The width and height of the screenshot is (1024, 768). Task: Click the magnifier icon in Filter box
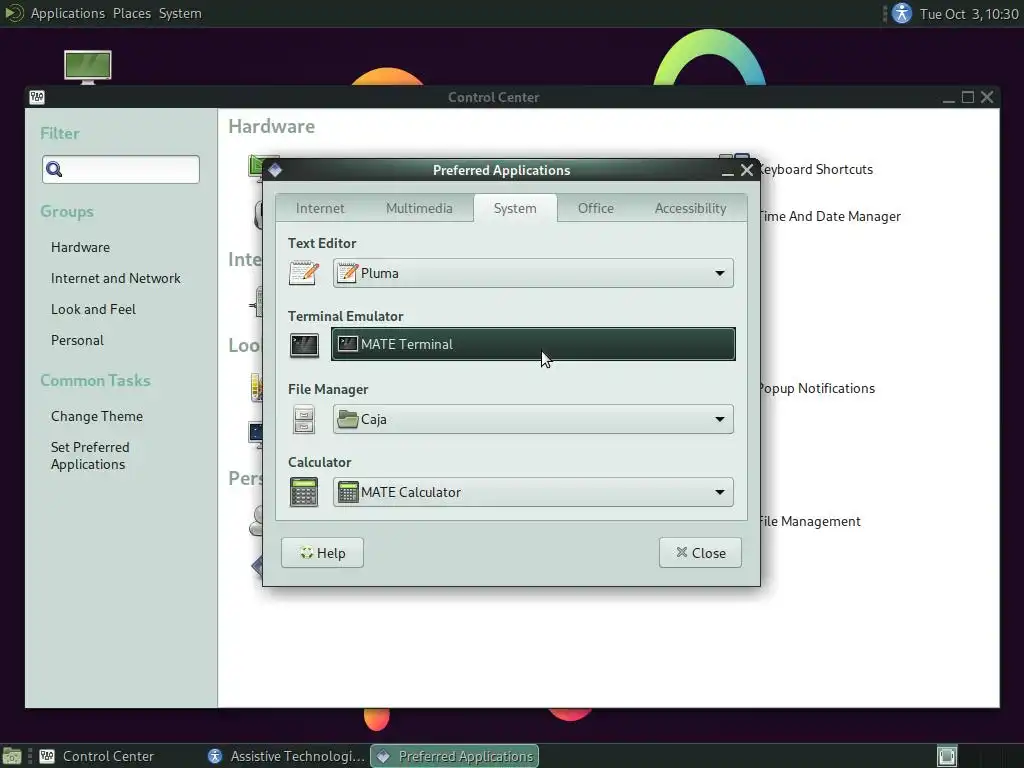[54, 170]
